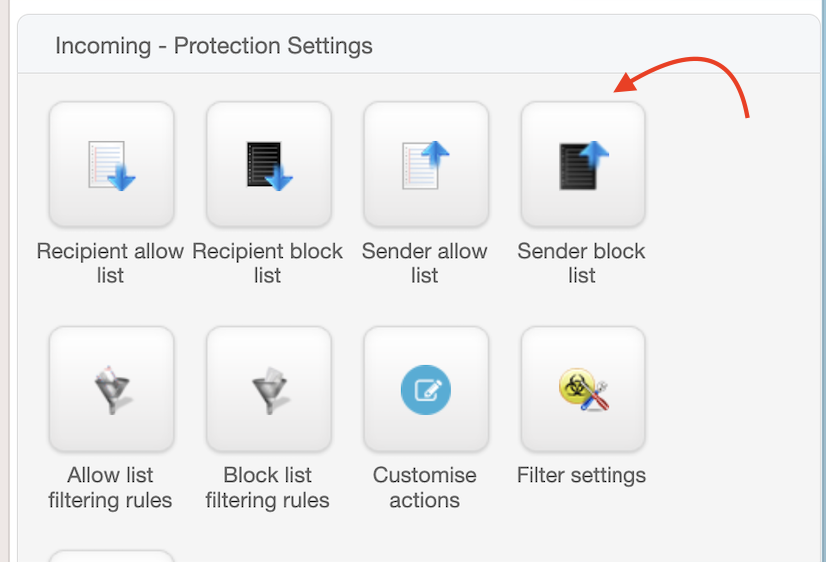Click the blue Customise actions pencil icon

(426, 389)
